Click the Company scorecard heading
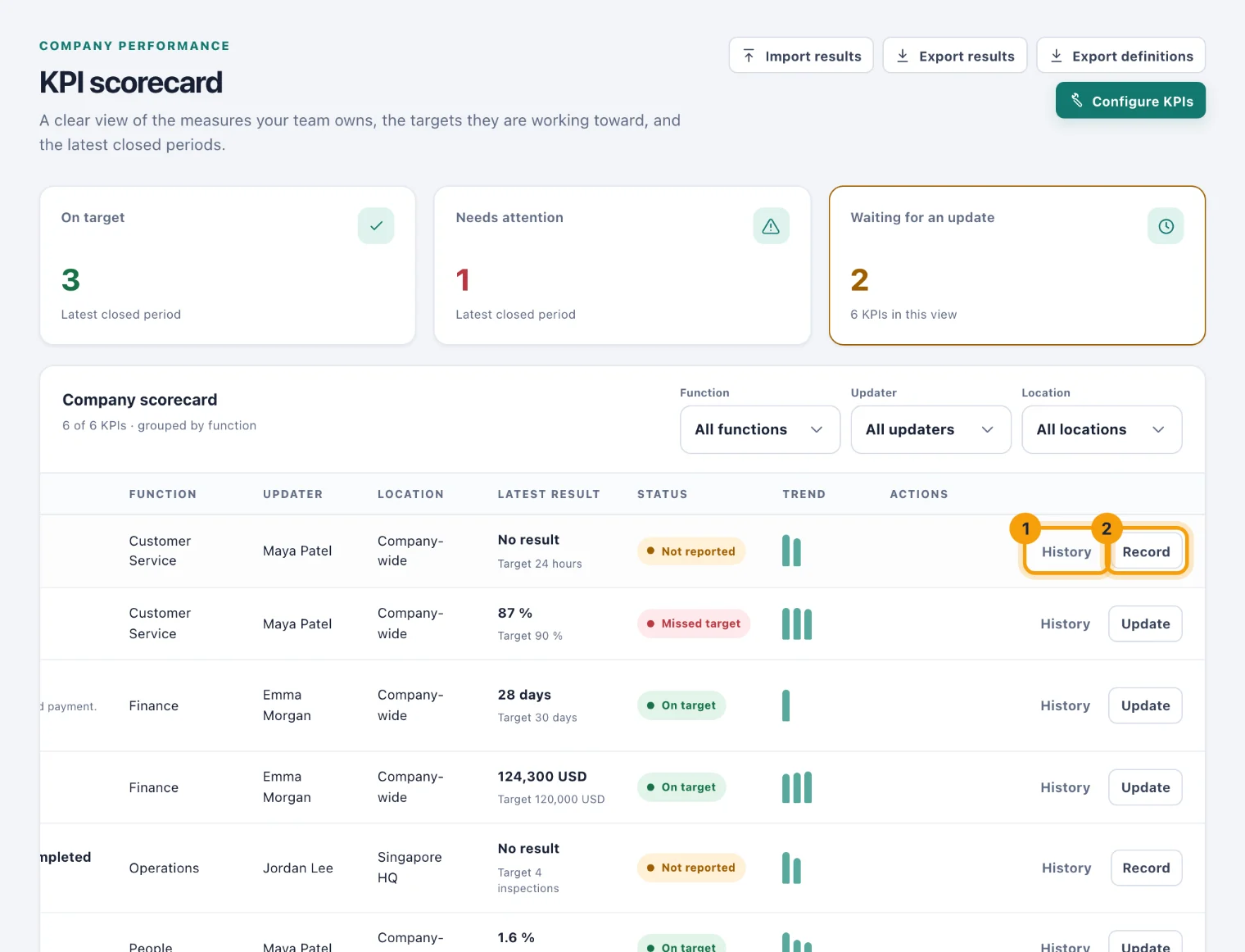 click(140, 400)
